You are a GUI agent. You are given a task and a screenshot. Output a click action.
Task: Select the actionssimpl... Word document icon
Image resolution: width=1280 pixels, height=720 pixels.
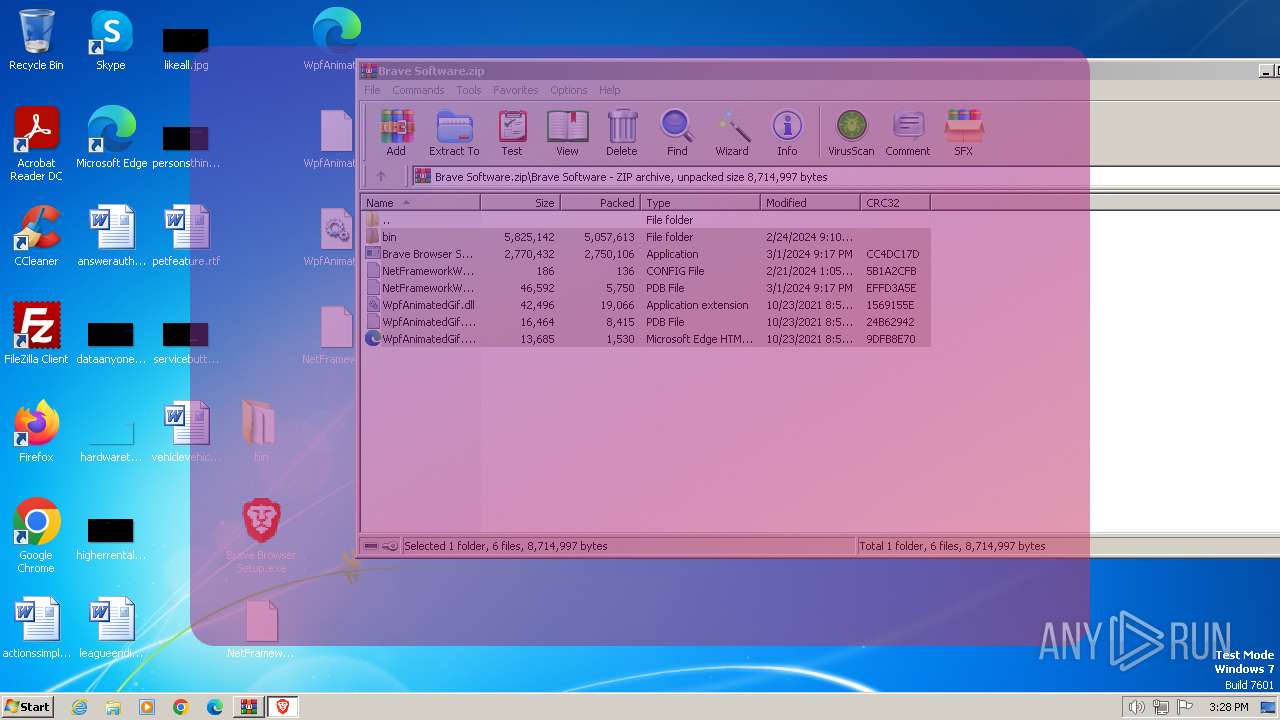point(36,628)
